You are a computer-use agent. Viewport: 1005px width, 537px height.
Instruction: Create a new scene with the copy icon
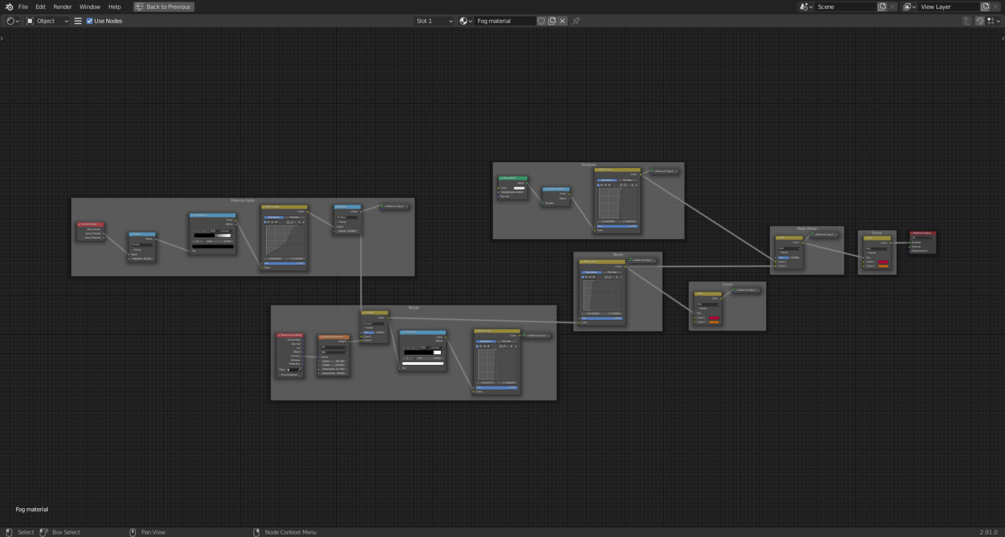point(882,6)
